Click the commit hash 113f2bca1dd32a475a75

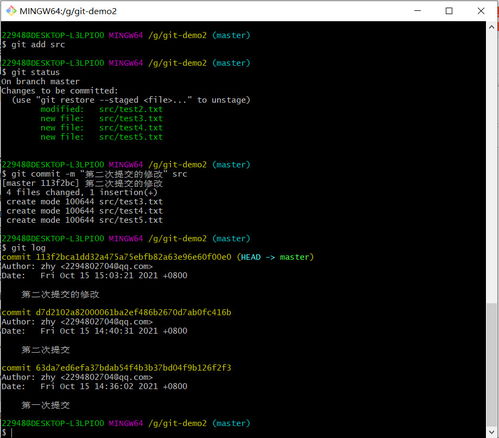point(134,257)
